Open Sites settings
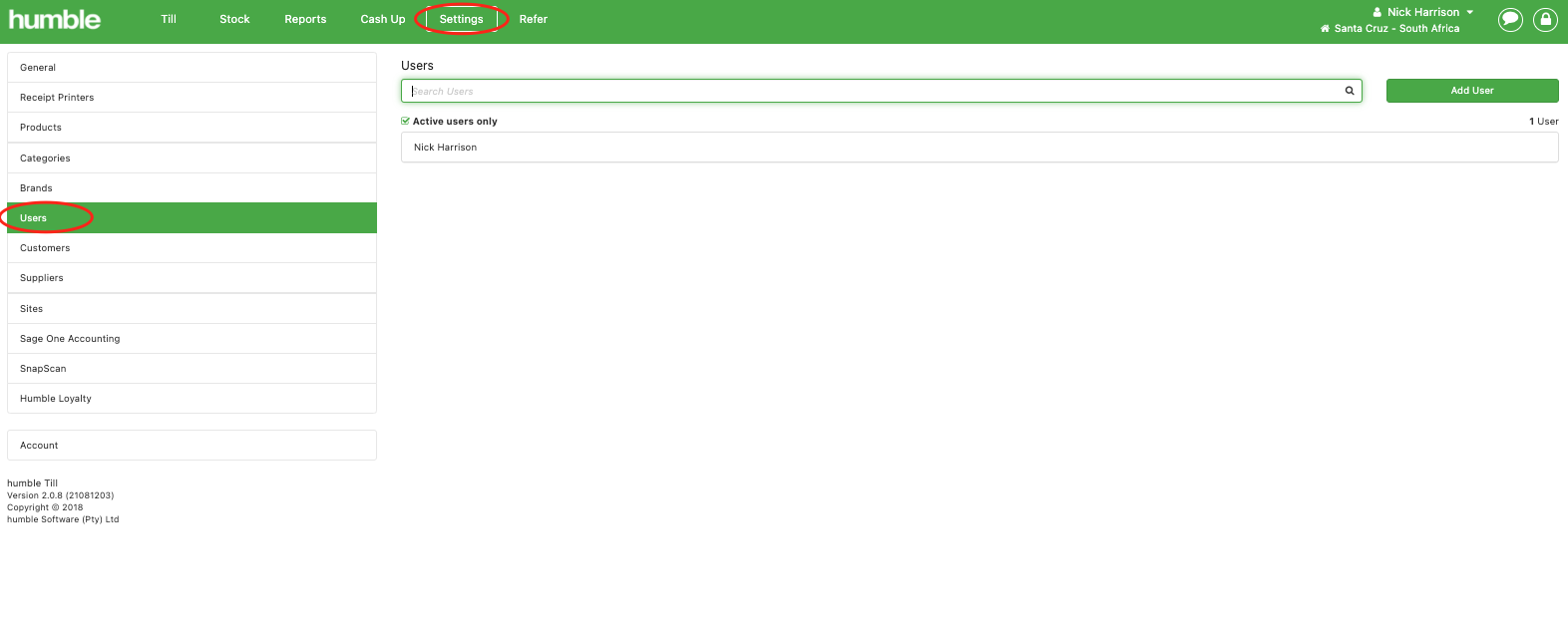 pos(192,309)
